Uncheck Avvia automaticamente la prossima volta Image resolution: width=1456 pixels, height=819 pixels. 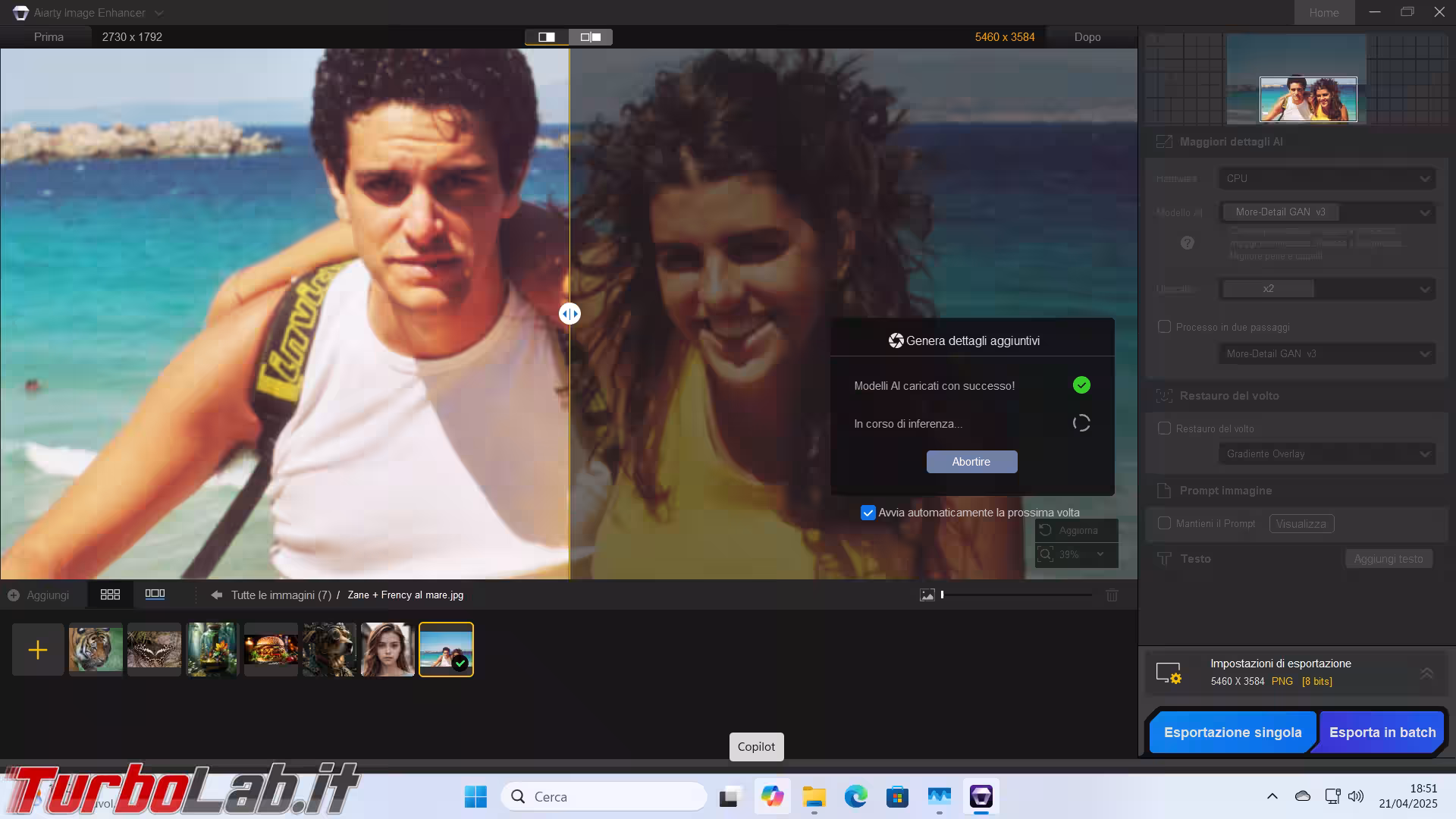(868, 513)
